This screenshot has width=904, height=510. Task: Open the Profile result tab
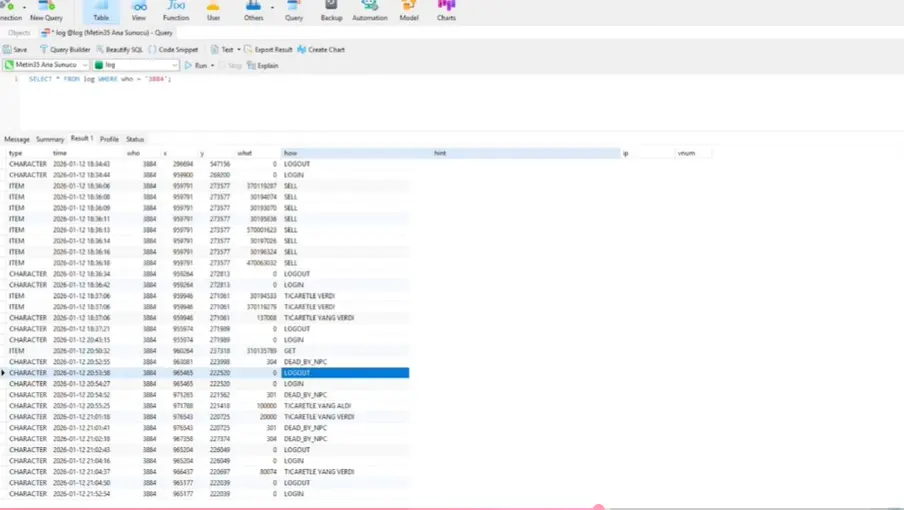tap(109, 139)
